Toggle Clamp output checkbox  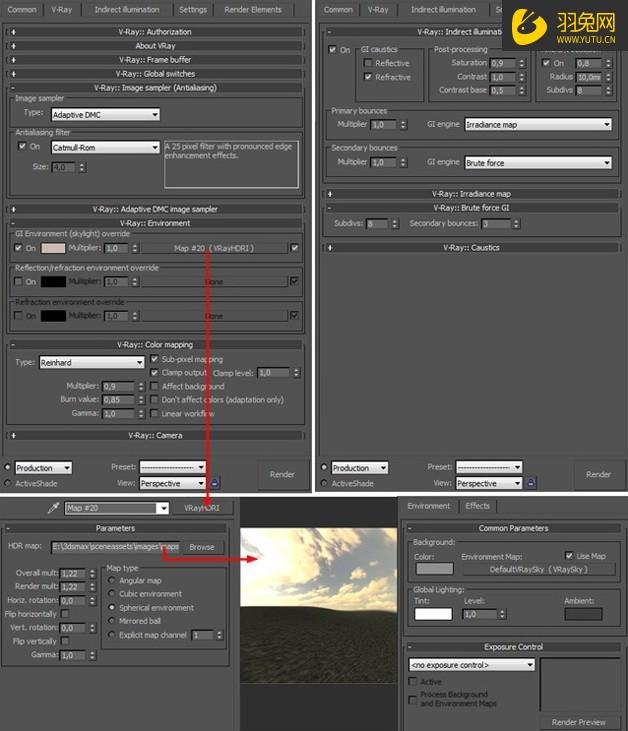click(154, 372)
